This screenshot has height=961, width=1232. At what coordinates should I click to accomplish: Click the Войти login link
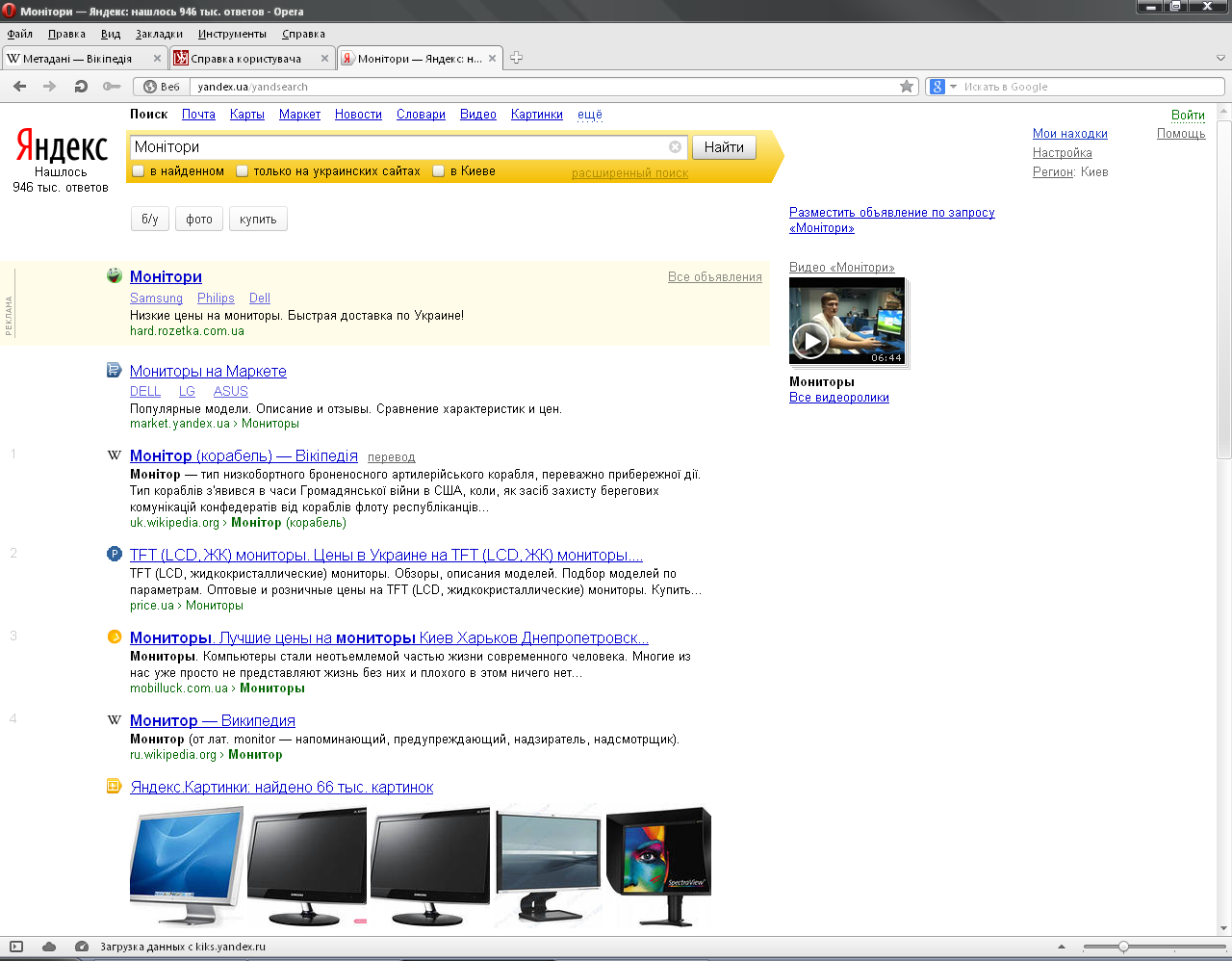pos(1188,116)
